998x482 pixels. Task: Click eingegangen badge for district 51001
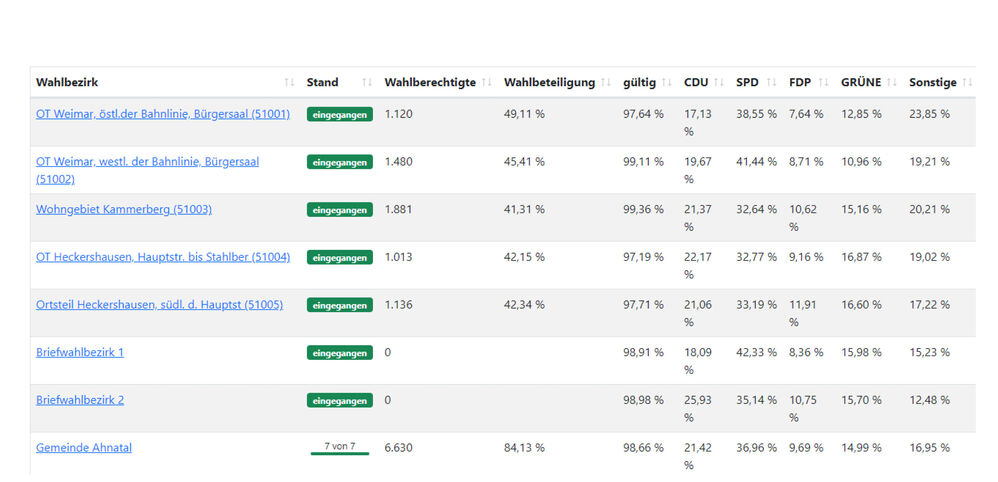pyautogui.click(x=340, y=115)
